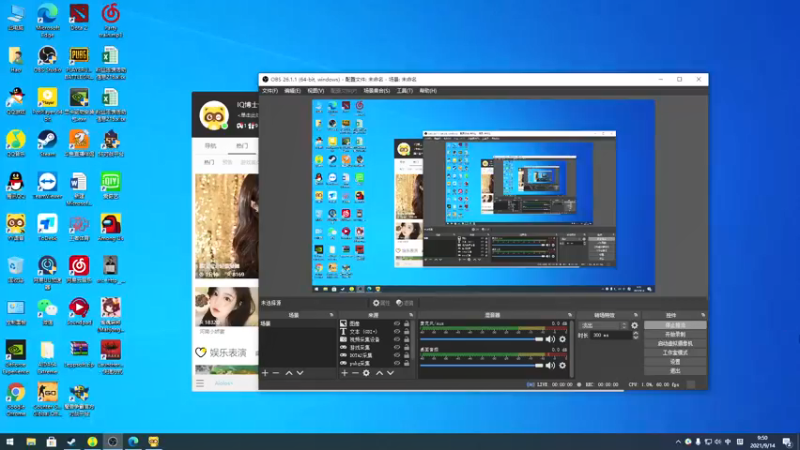Undock the Controls panel via header icon

coord(703,315)
